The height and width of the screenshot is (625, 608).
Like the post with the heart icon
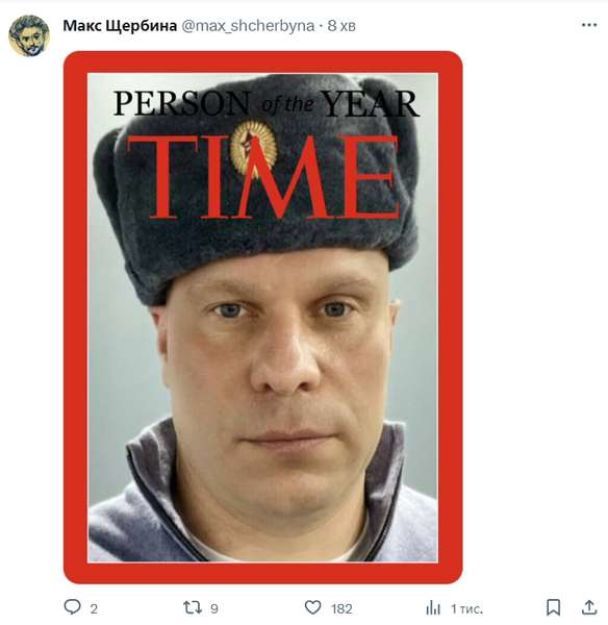click(313, 608)
